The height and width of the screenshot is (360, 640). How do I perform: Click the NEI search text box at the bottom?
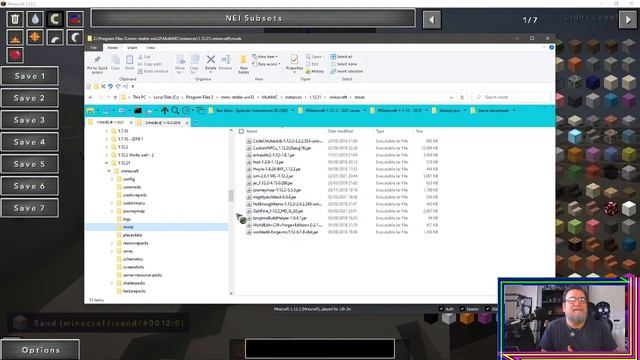[320, 349]
